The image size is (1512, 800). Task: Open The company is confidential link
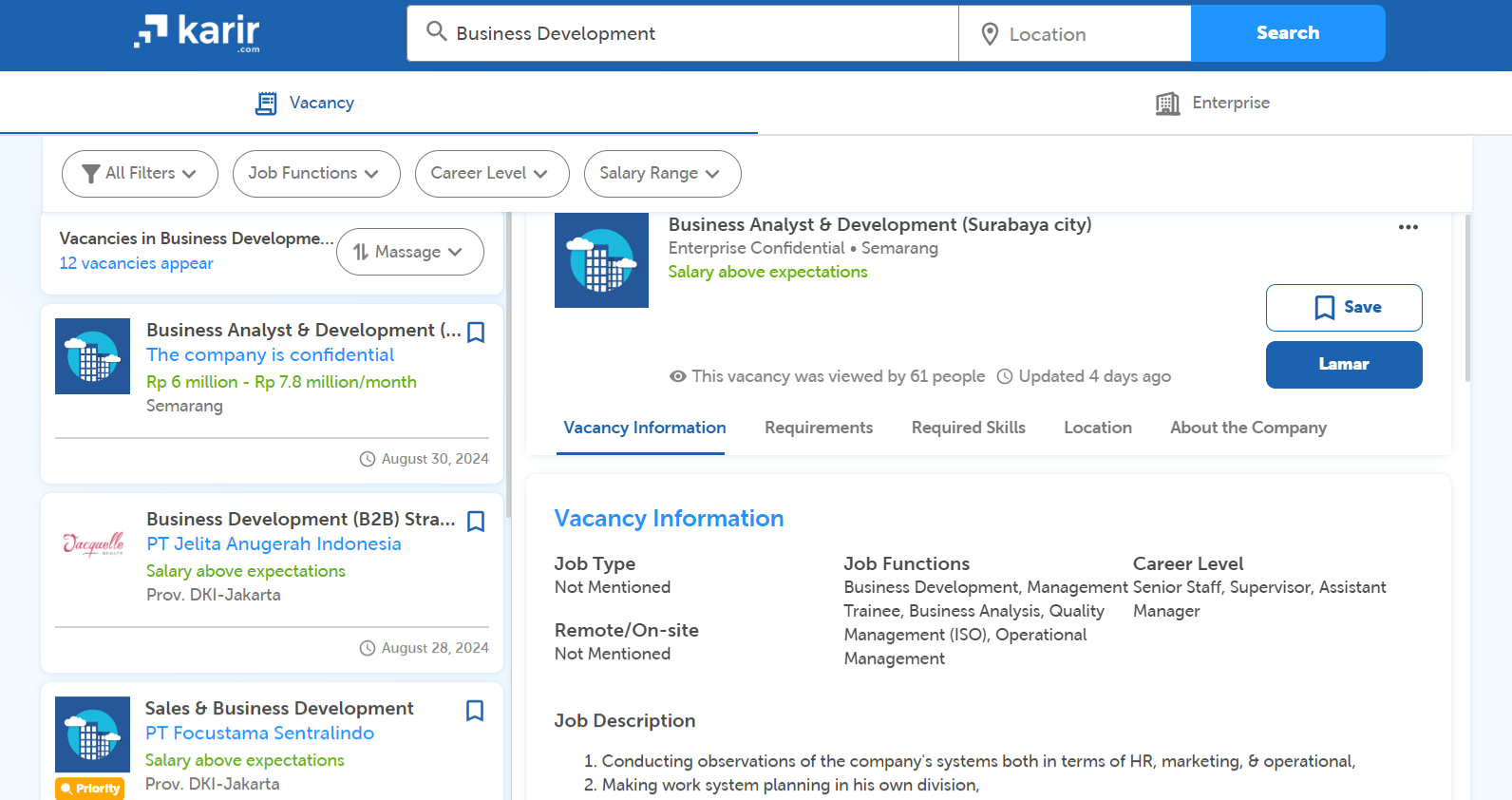tap(271, 354)
